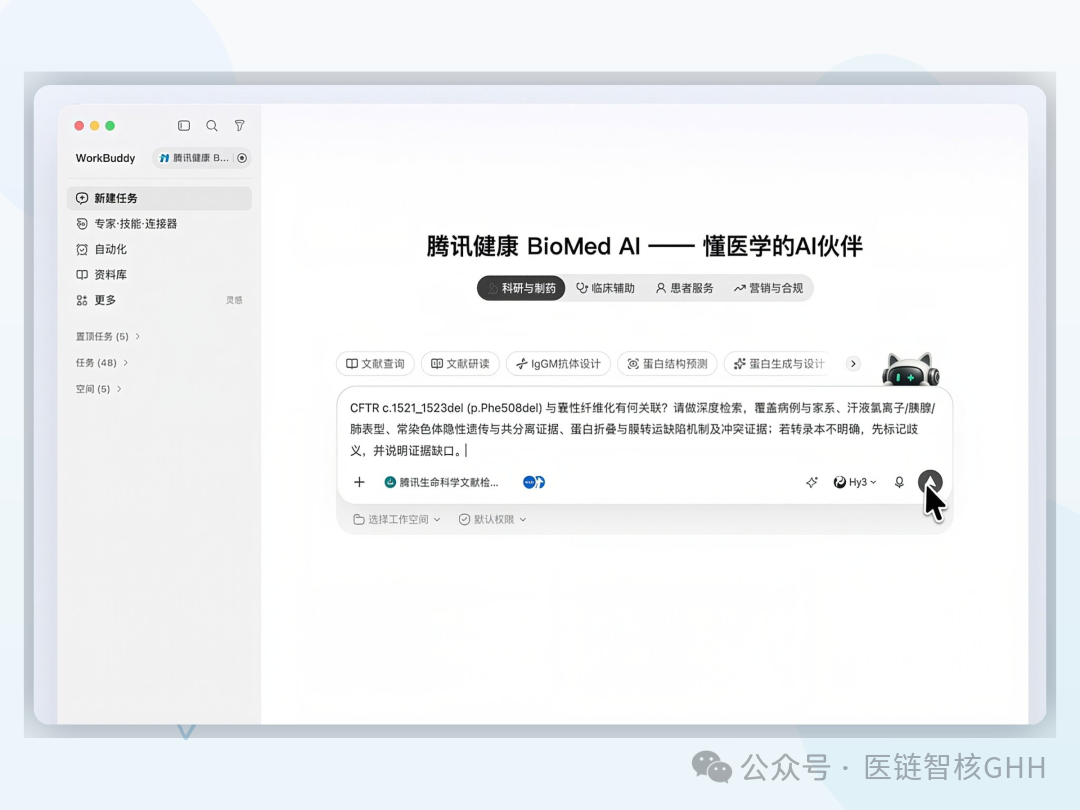1080x810 pixels.
Task: Click the WorkBuddy app title
Action: coord(105,158)
